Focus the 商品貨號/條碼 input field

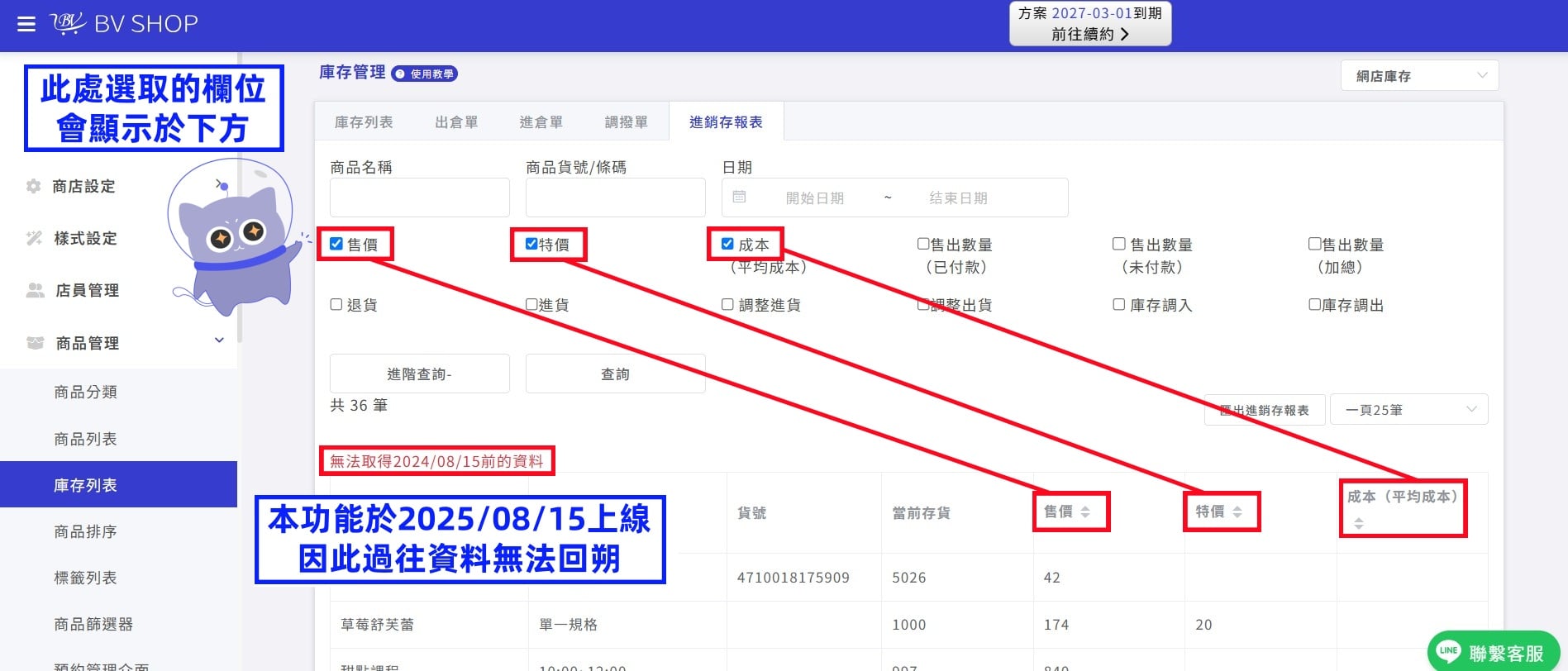(x=615, y=197)
